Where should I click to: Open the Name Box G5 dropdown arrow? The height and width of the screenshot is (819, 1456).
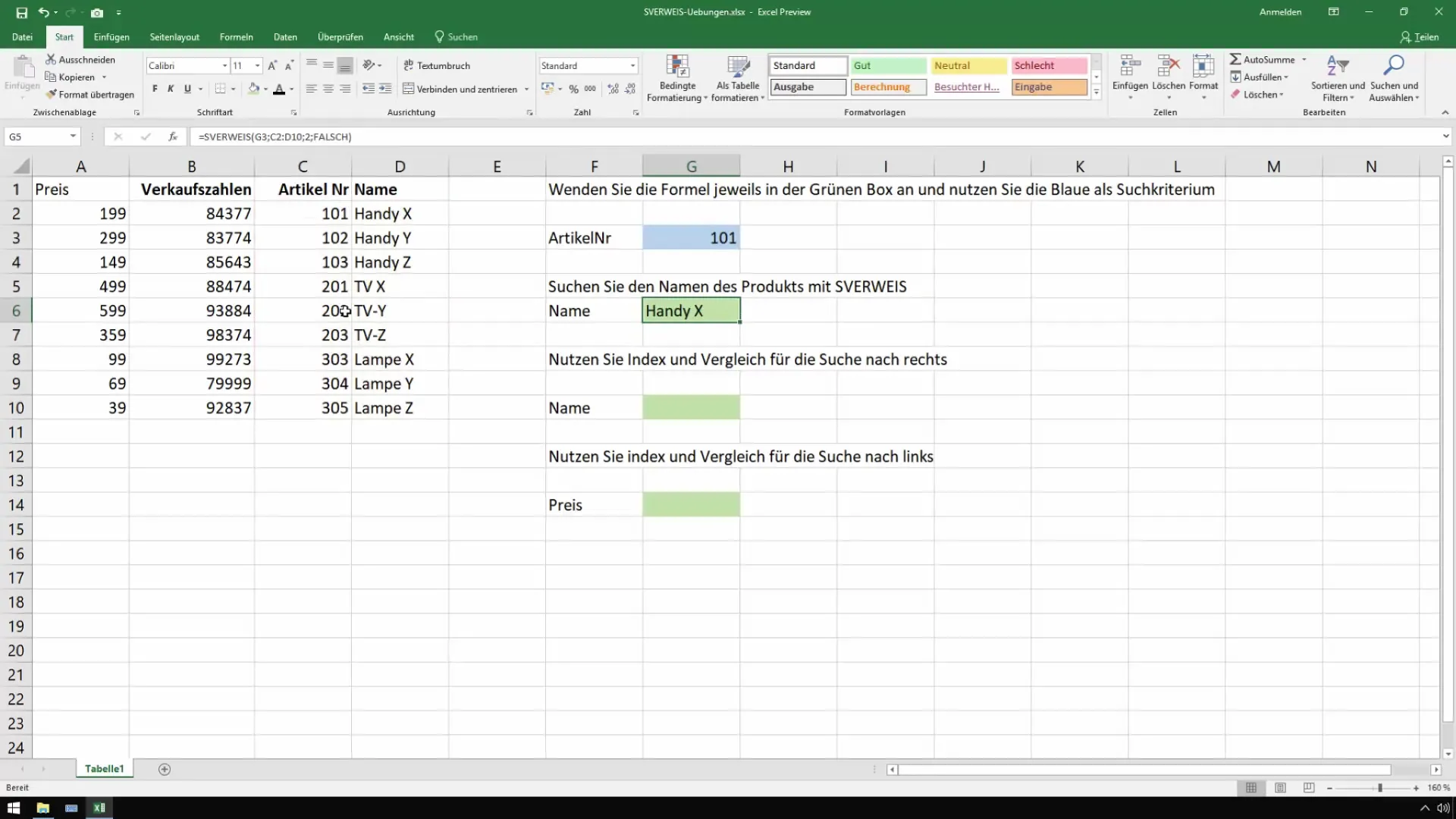point(73,136)
